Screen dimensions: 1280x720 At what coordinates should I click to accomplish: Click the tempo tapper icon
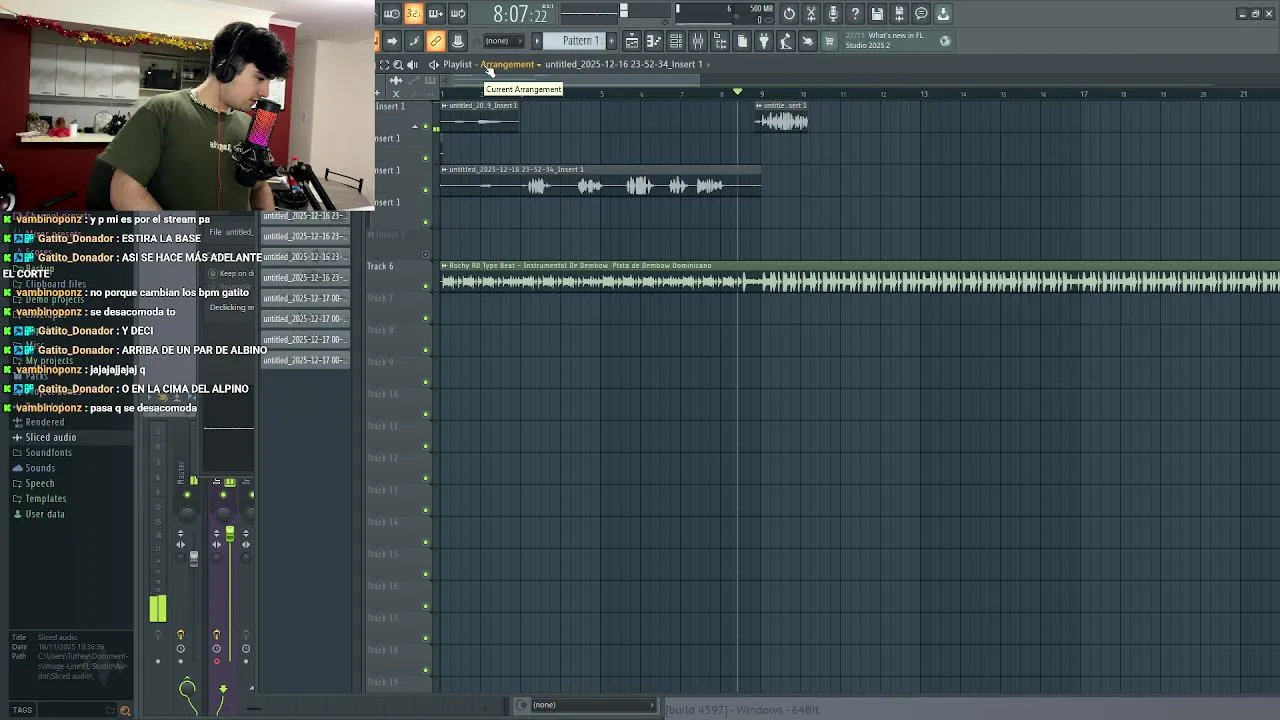pyautogui.click(x=786, y=41)
